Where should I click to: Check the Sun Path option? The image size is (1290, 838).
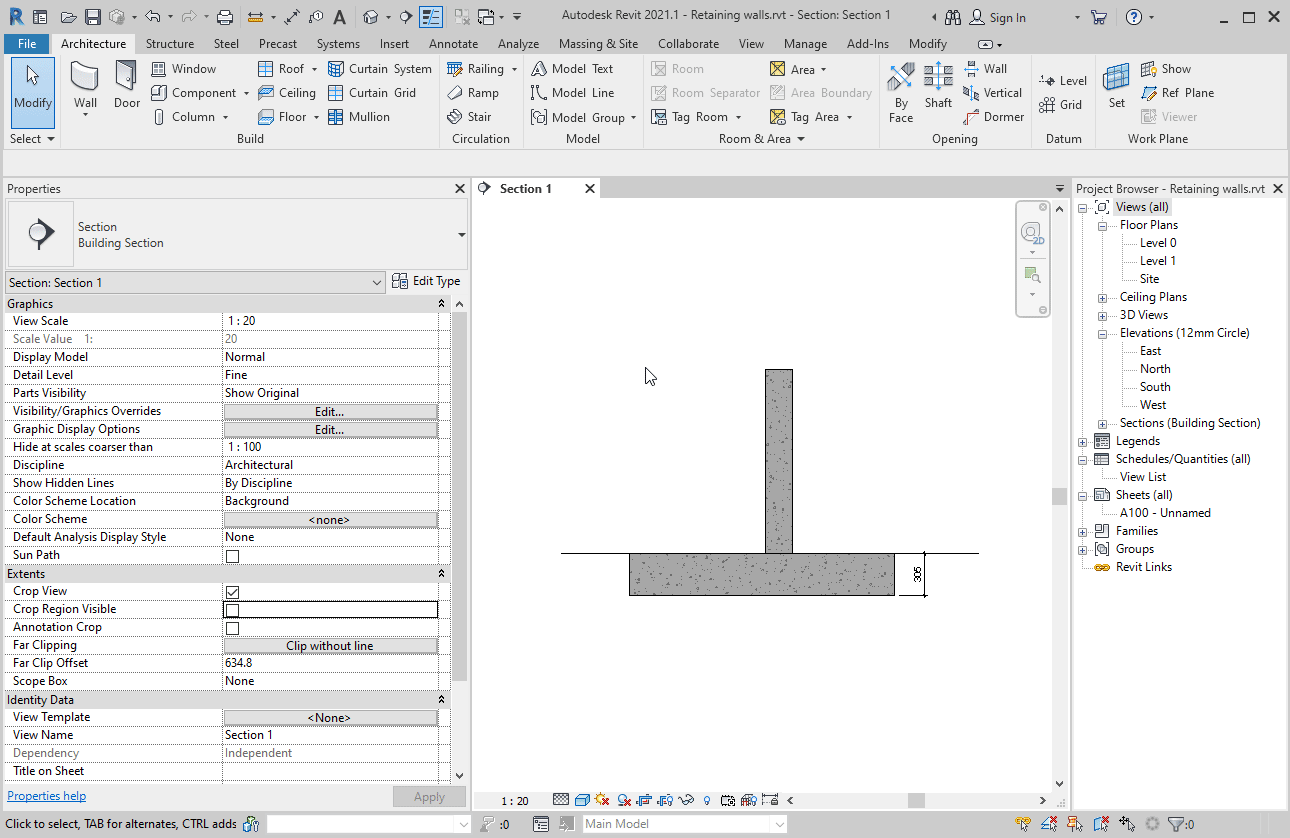click(232, 555)
